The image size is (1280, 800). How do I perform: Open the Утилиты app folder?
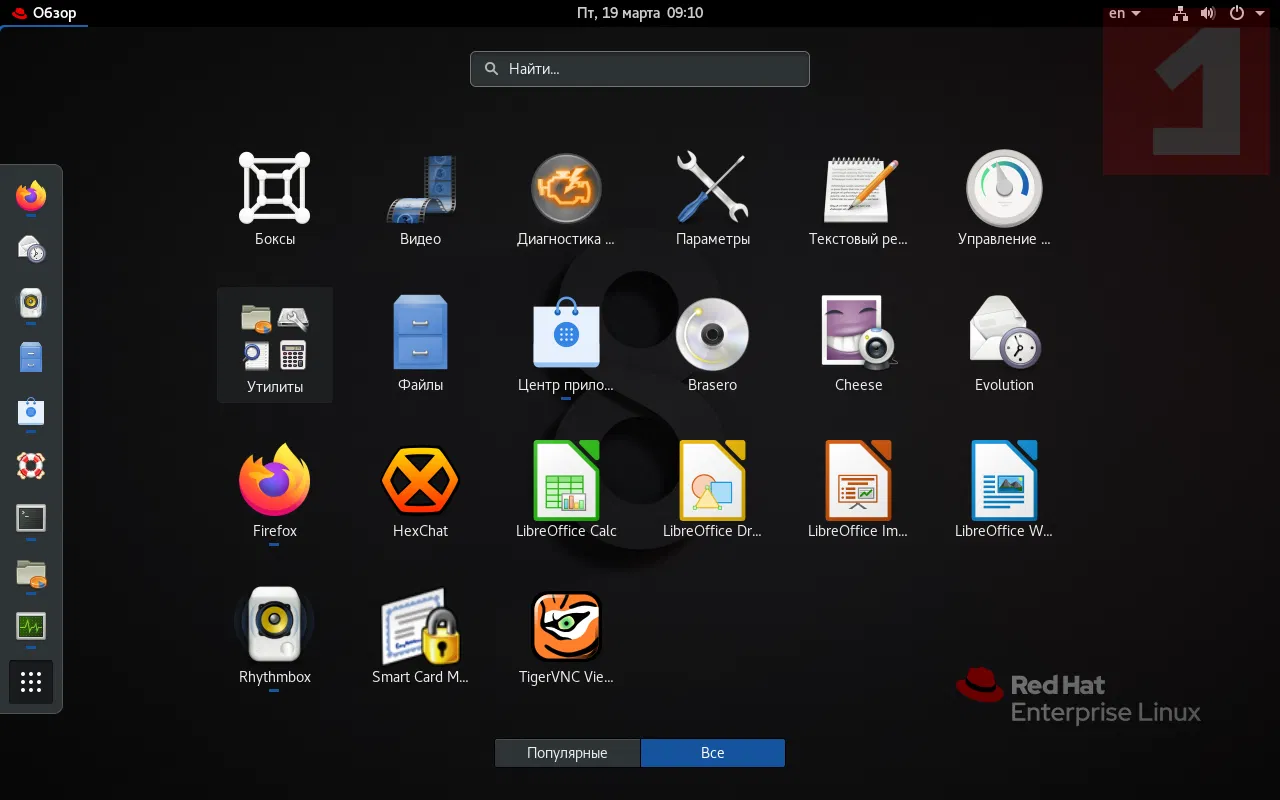pos(275,345)
